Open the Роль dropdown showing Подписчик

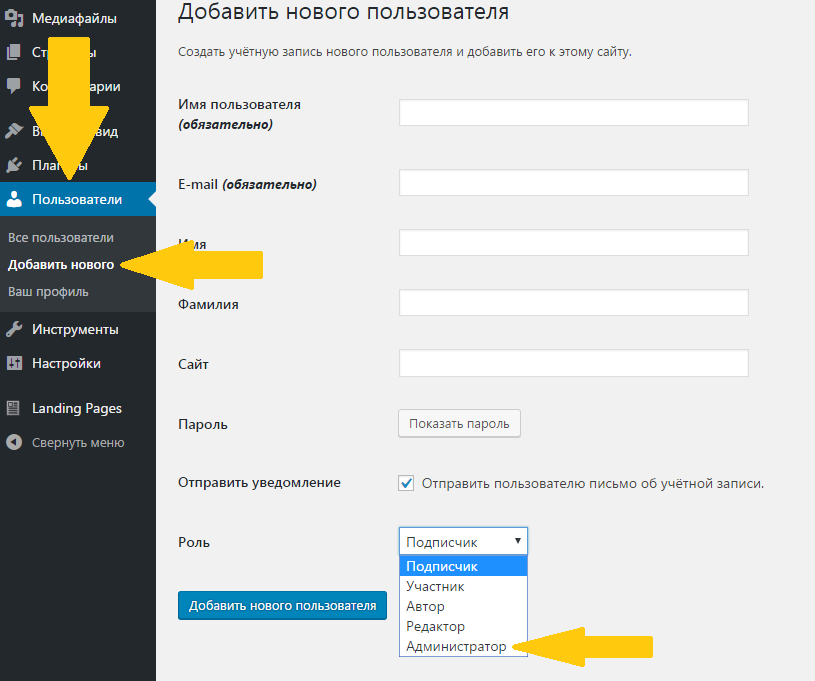[x=462, y=541]
